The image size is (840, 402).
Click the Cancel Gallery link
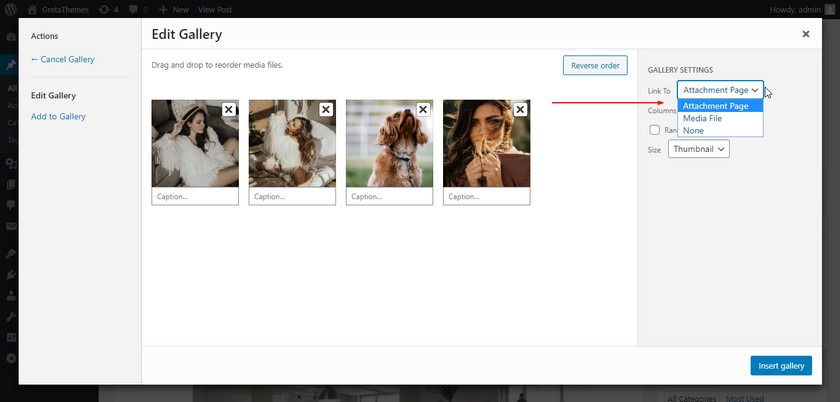click(x=63, y=59)
